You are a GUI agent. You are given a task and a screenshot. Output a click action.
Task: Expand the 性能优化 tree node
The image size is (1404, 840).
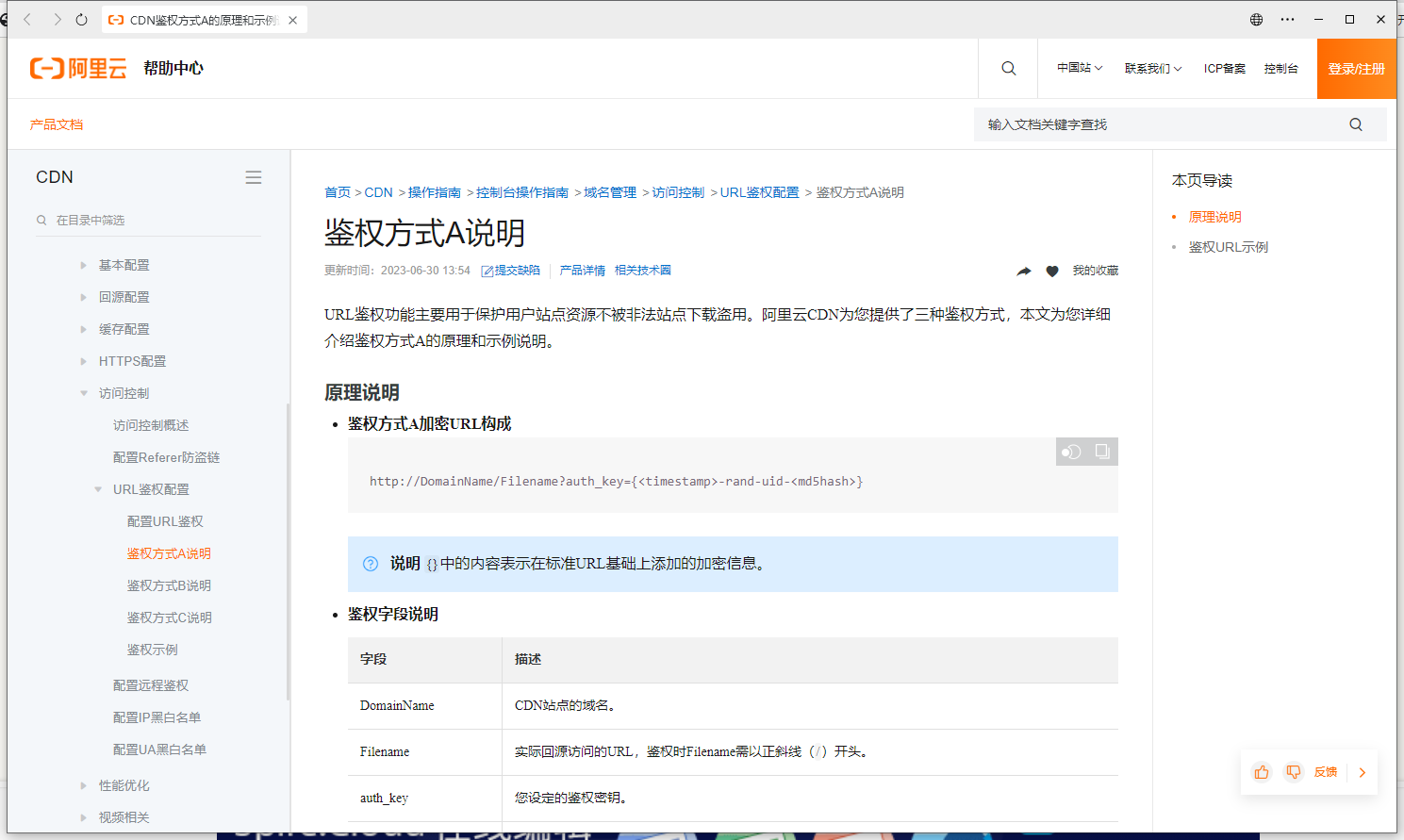click(x=84, y=786)
